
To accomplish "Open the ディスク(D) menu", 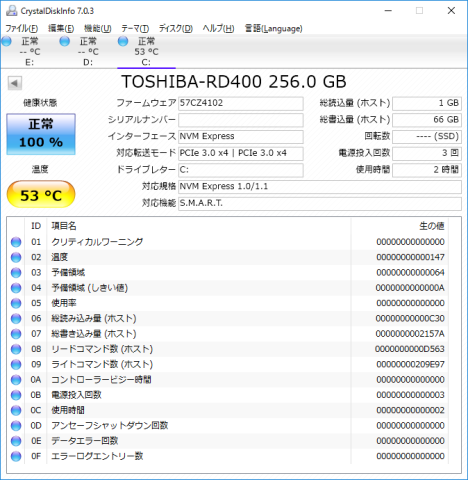I will pos(176,28).
